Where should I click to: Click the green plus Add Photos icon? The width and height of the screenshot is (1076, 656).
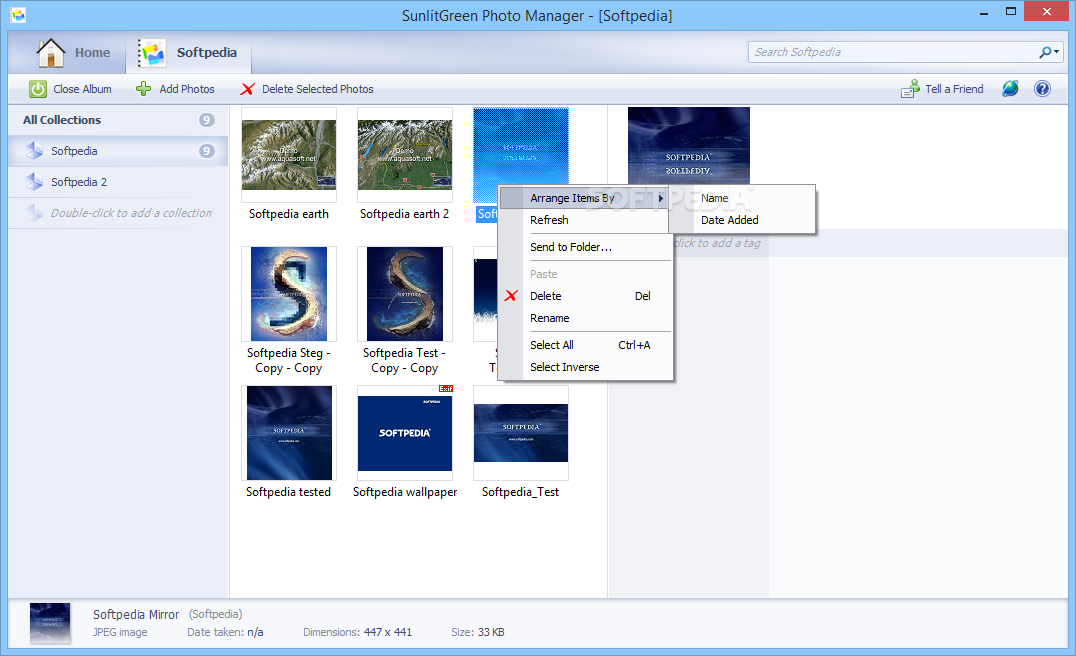click(143, 89)
